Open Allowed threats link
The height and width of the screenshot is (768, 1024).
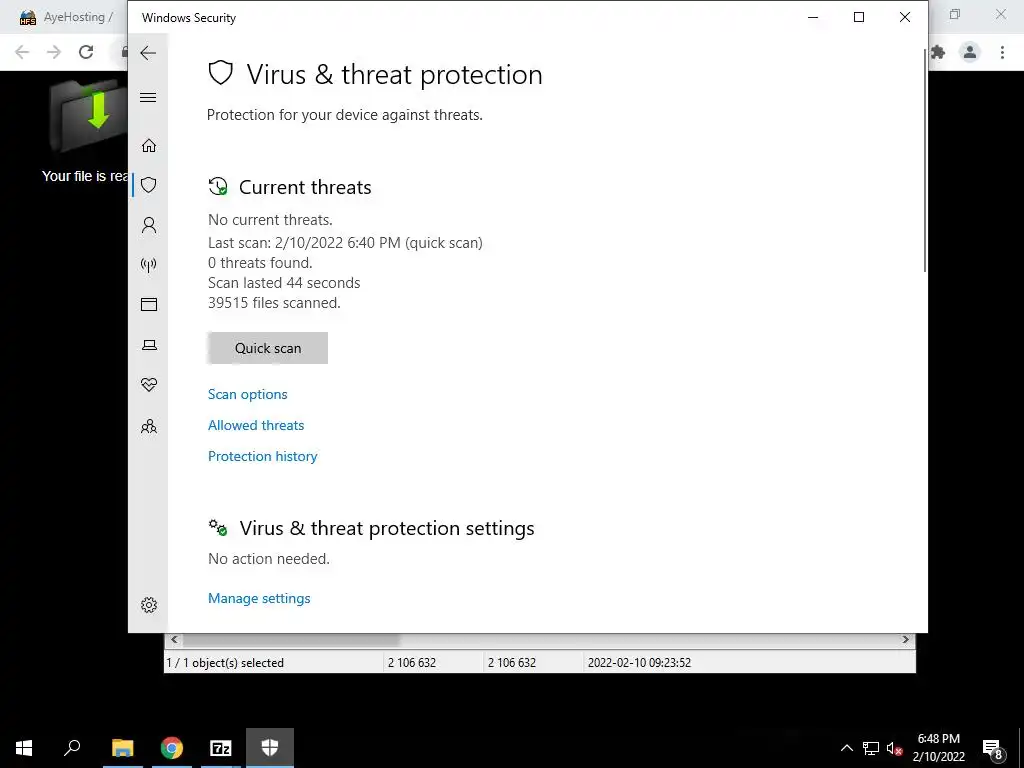pyautogui.click(x=256, y=425)
